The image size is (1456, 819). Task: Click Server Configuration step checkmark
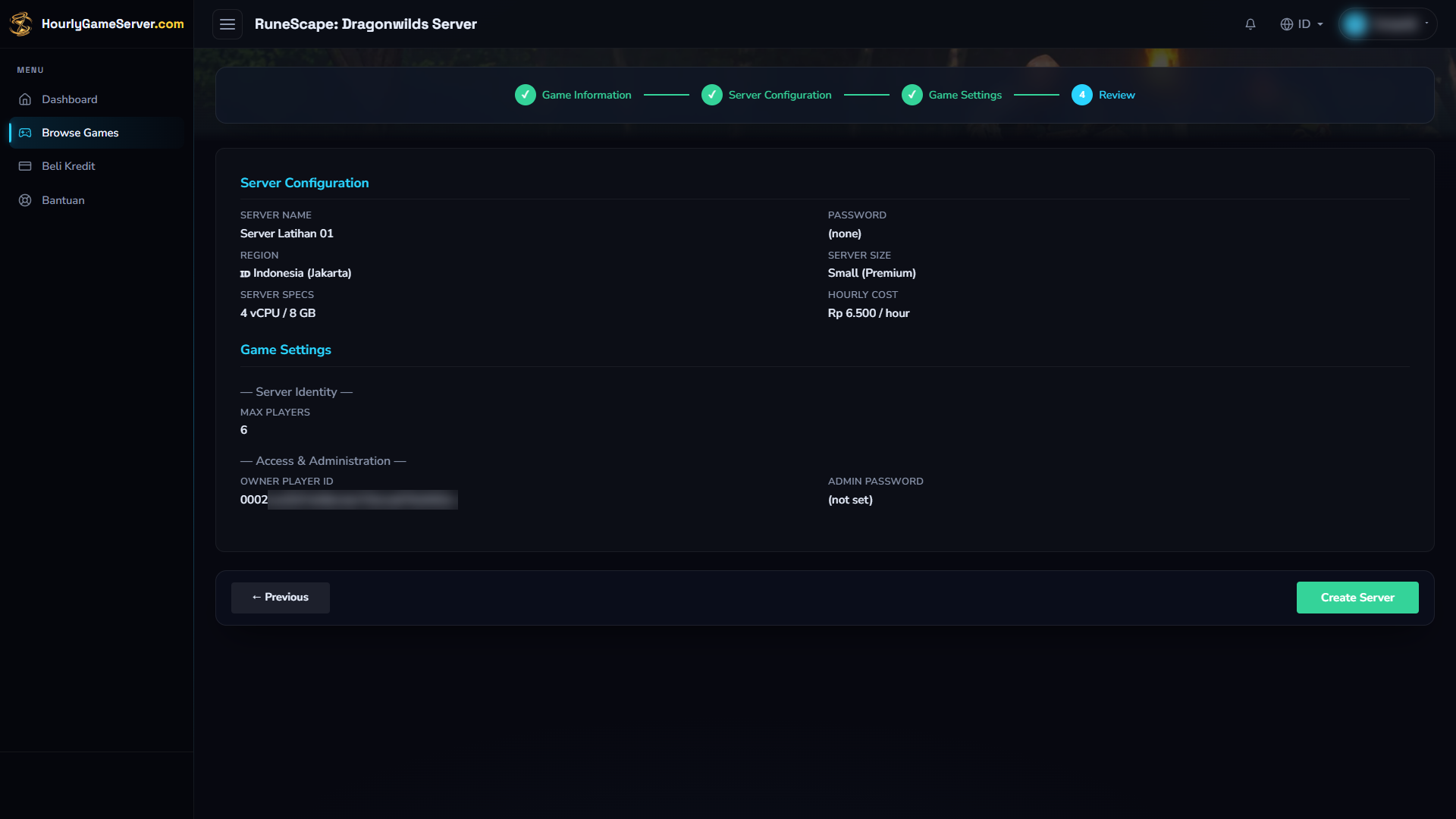[x=712, y=95]
